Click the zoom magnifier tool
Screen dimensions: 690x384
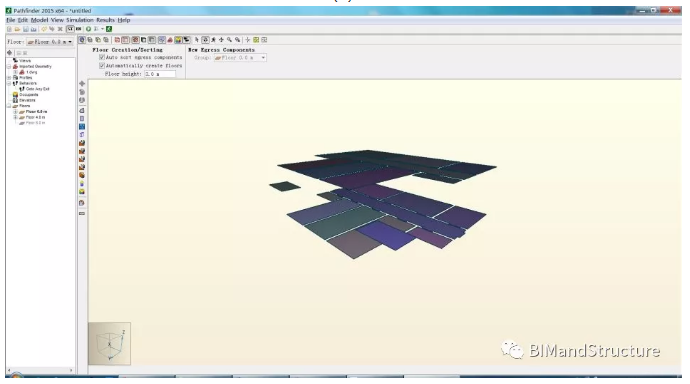[x=229, y=40]
